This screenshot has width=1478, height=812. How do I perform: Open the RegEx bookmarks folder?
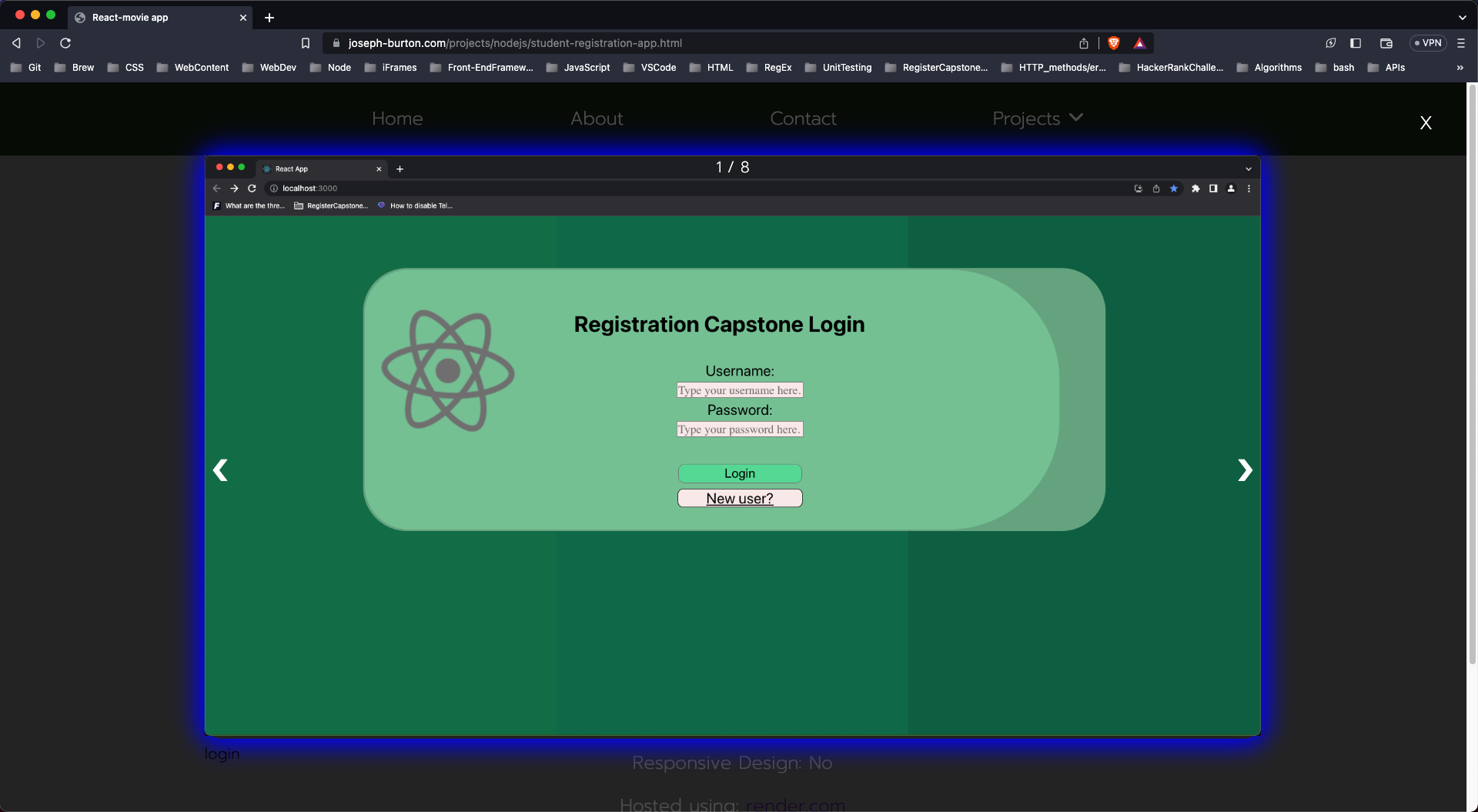(769, 68)
